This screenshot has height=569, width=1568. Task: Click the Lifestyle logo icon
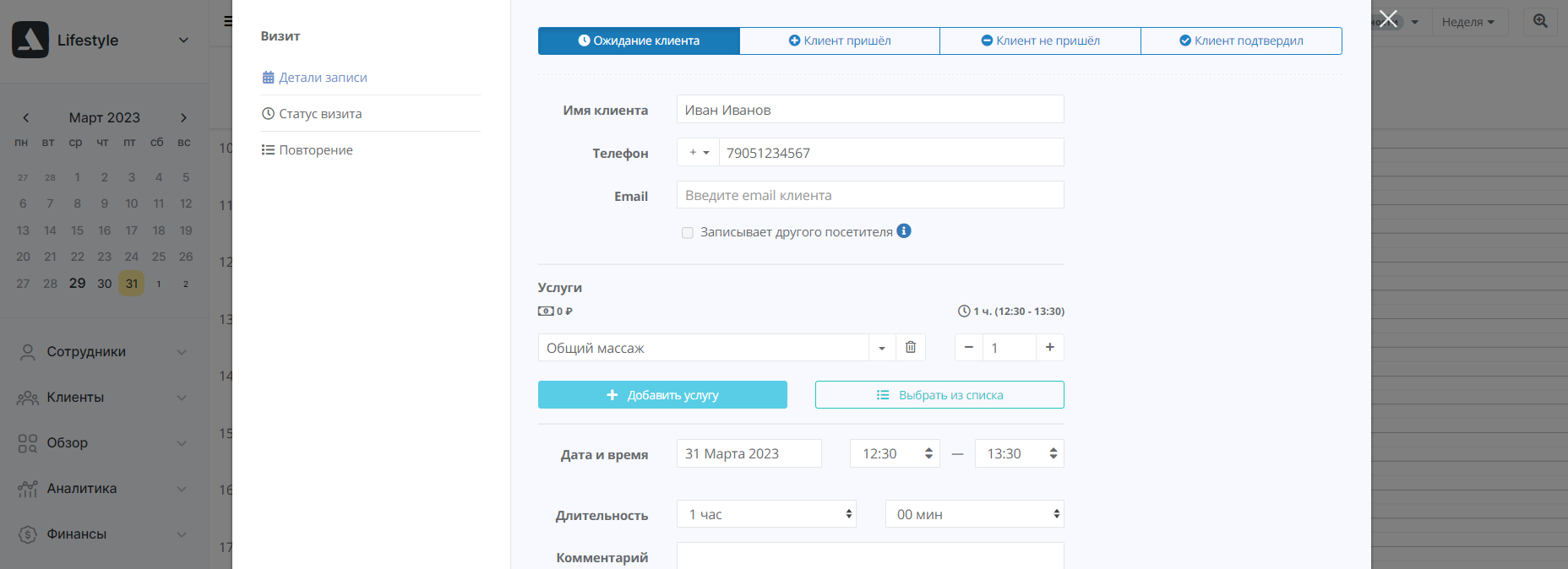pos(30,40)
